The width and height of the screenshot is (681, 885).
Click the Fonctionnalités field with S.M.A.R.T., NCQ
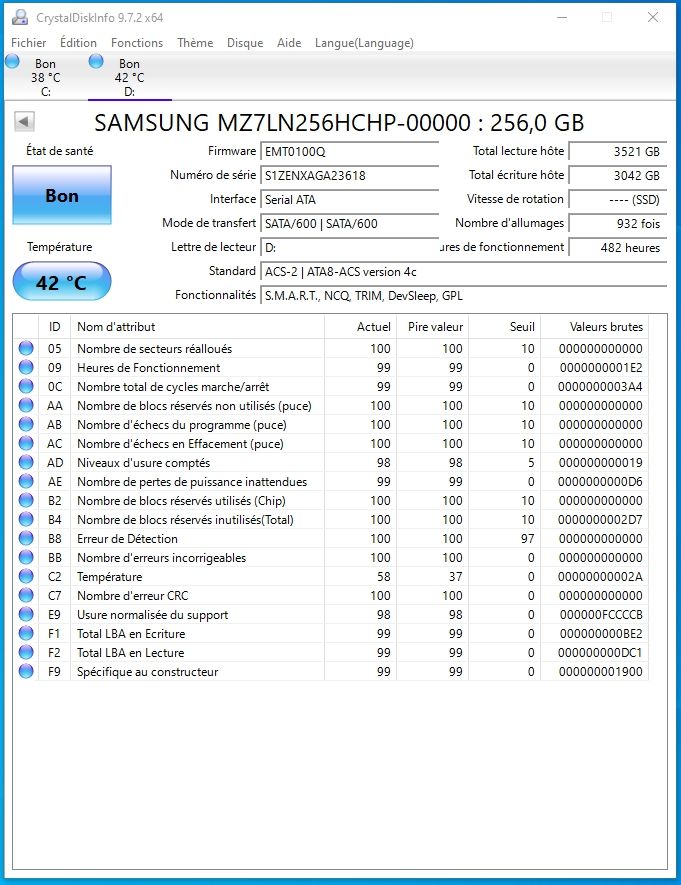[x=463, y=296]
